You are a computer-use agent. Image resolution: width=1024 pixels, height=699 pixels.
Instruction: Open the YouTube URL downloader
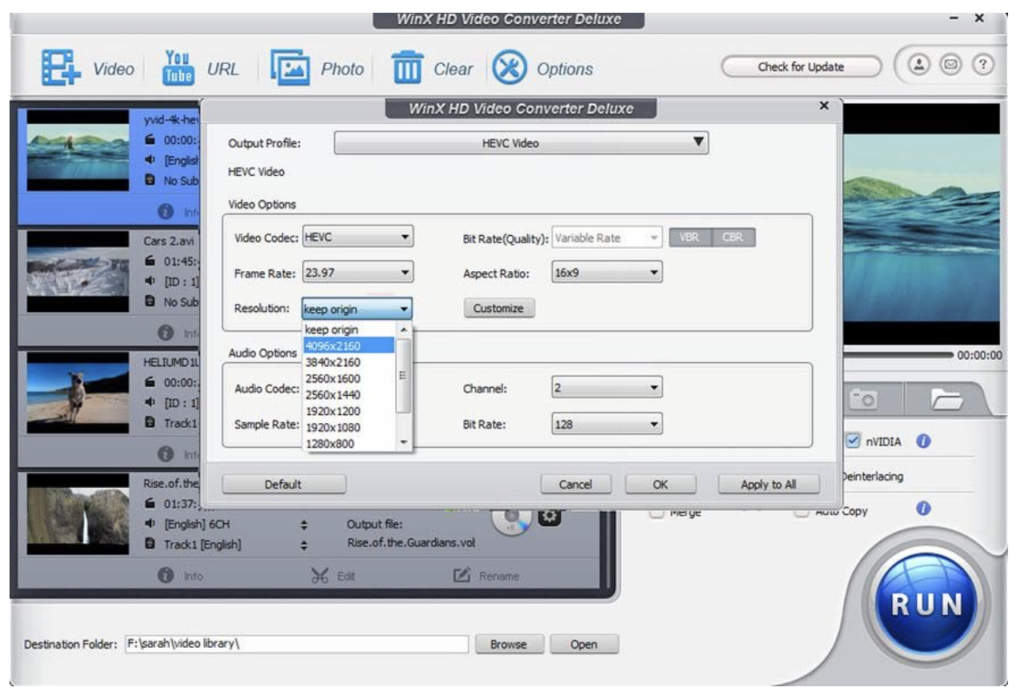tap(178, 68)
